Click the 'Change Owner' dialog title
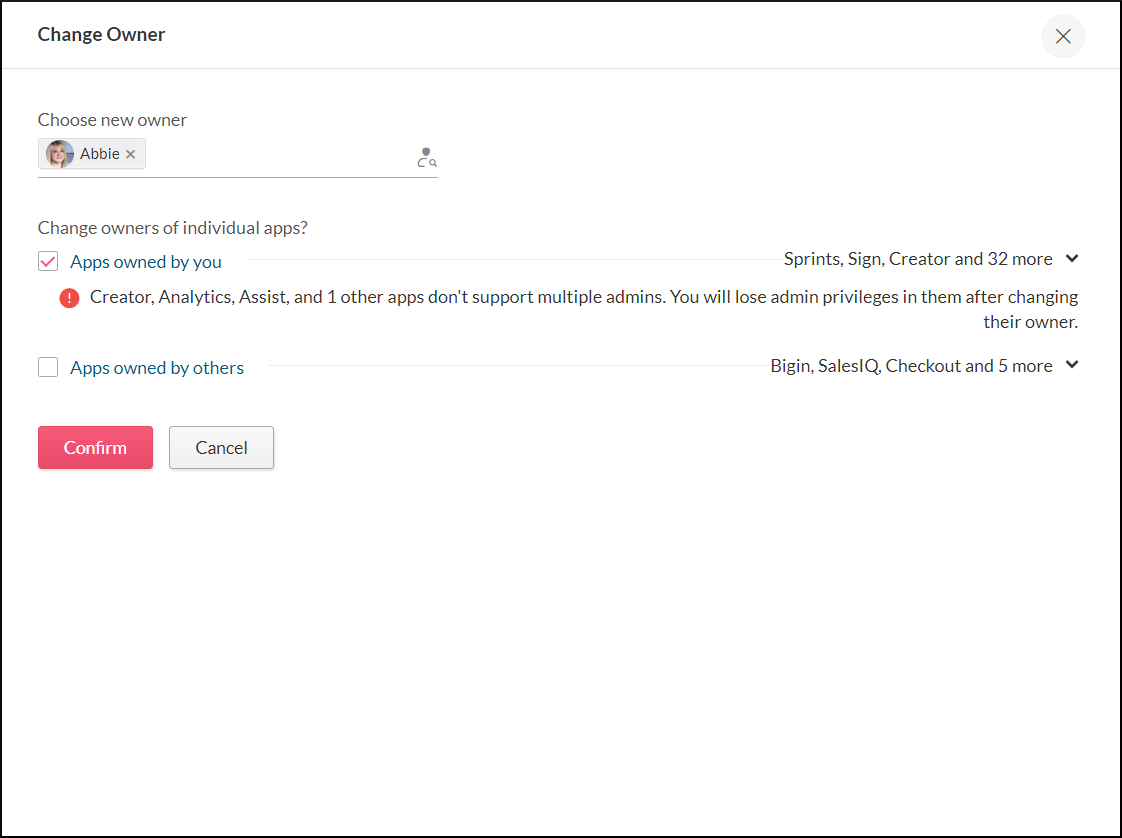Image resolution: width=1122 pixels, height=838 pixels. pyautogui.click(x=101, y=34)
